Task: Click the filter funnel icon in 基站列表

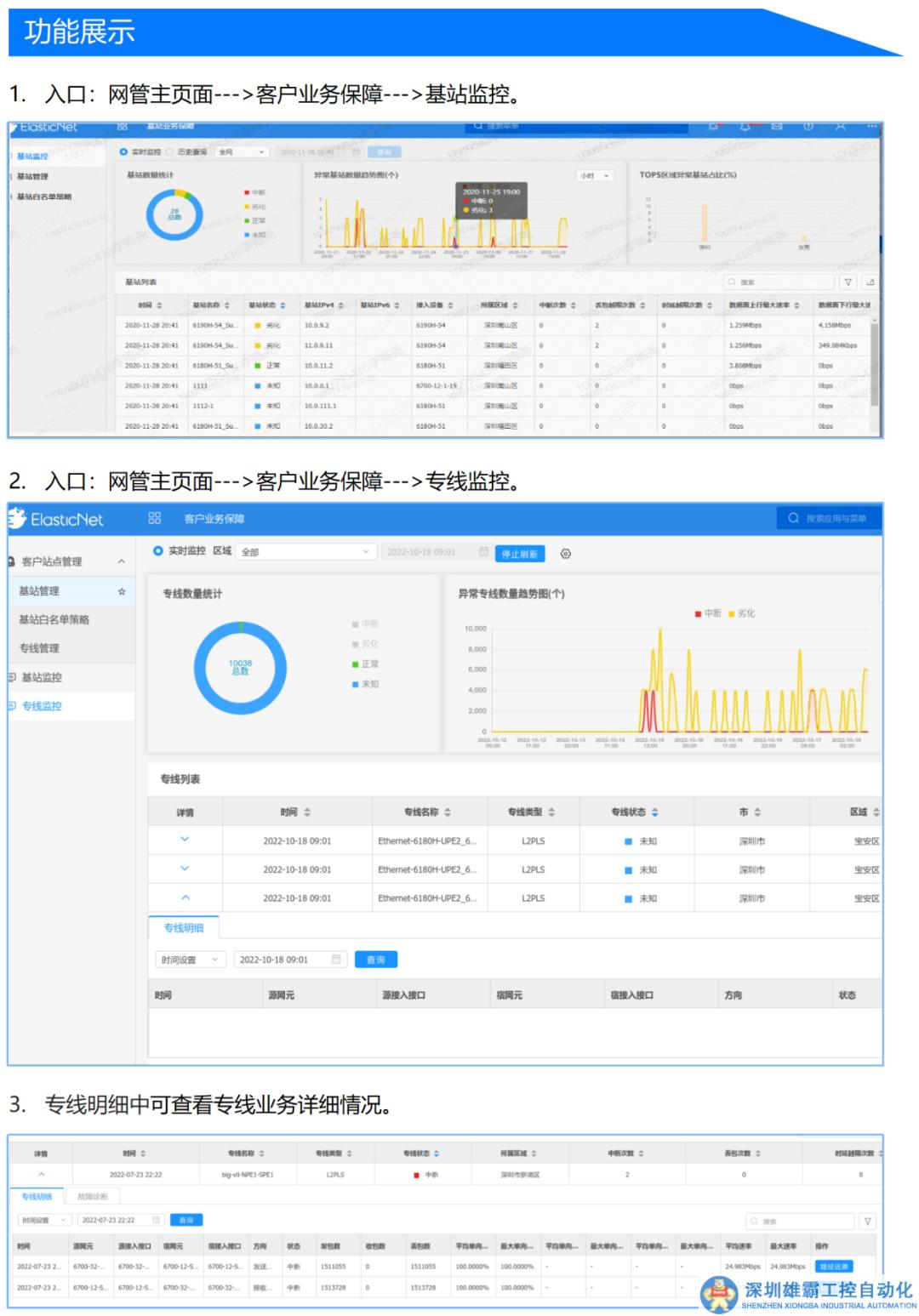Action: (848, 282)
